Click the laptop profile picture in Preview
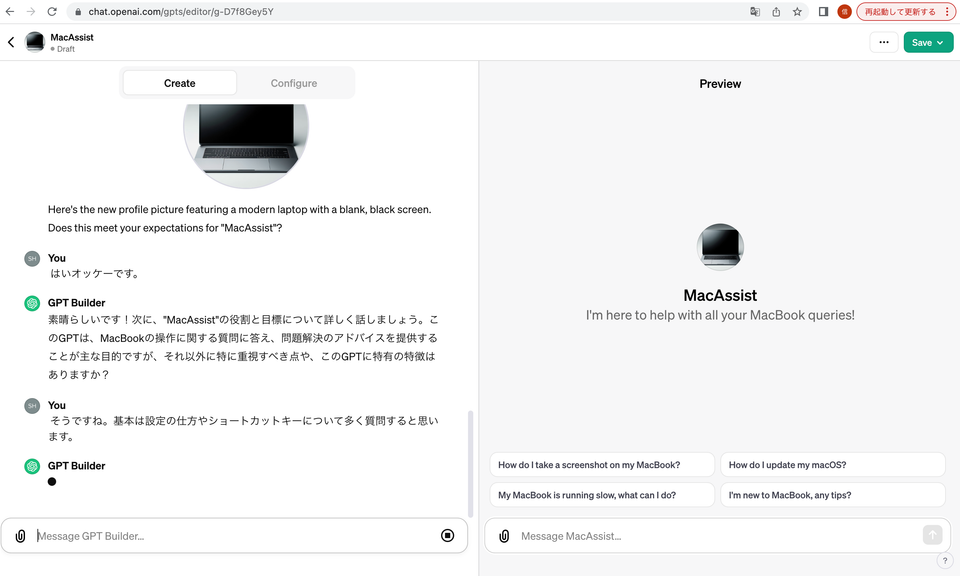This screenshot has width=960, height=576. (720, 247)
